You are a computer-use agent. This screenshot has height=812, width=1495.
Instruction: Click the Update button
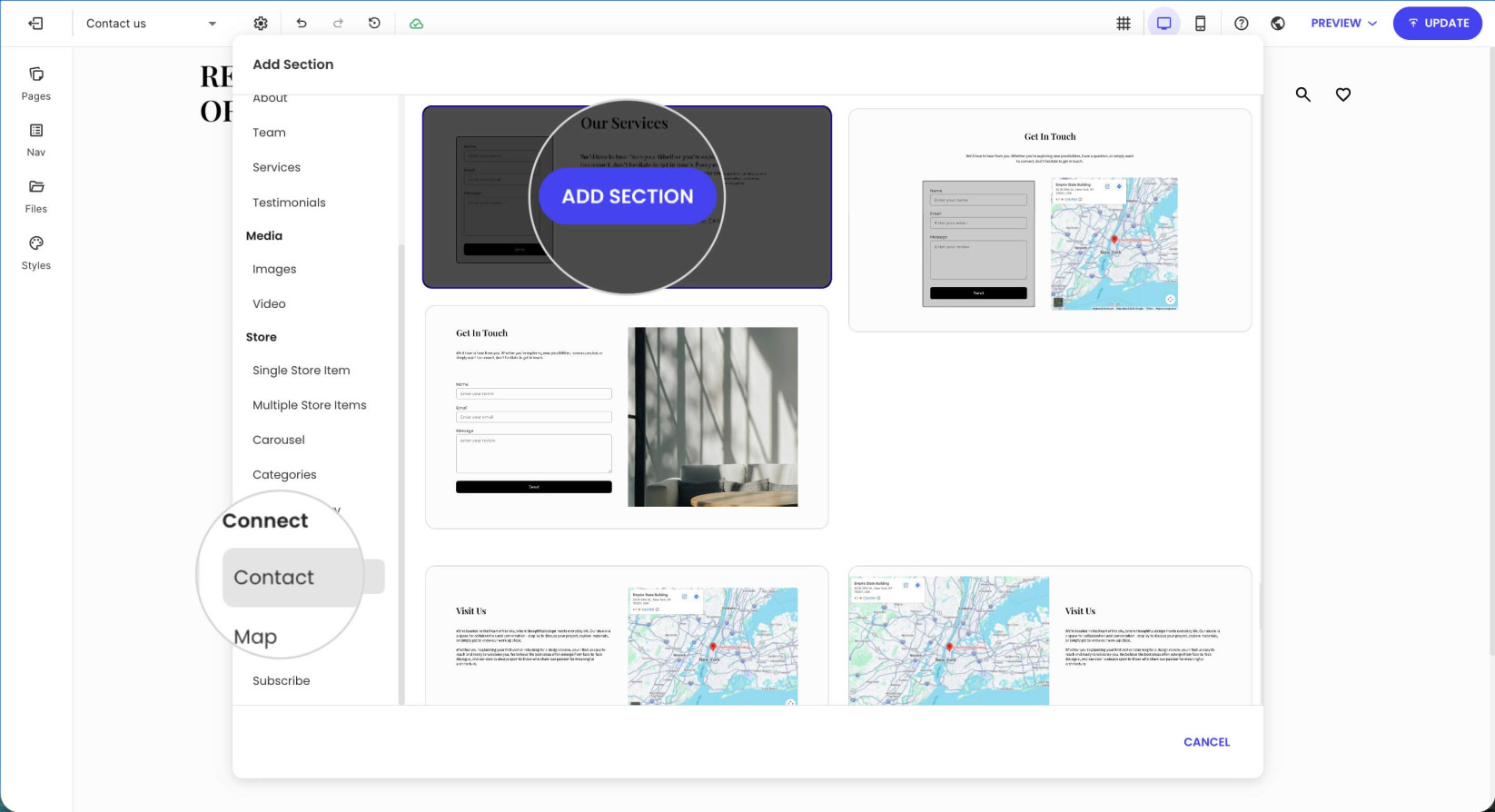pos(1438,24)
